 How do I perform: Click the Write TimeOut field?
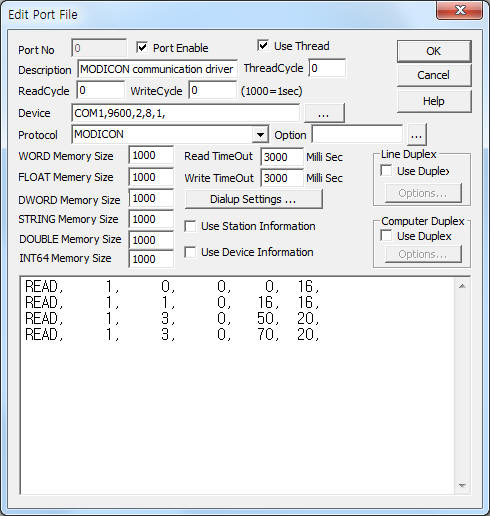point(282,178)
